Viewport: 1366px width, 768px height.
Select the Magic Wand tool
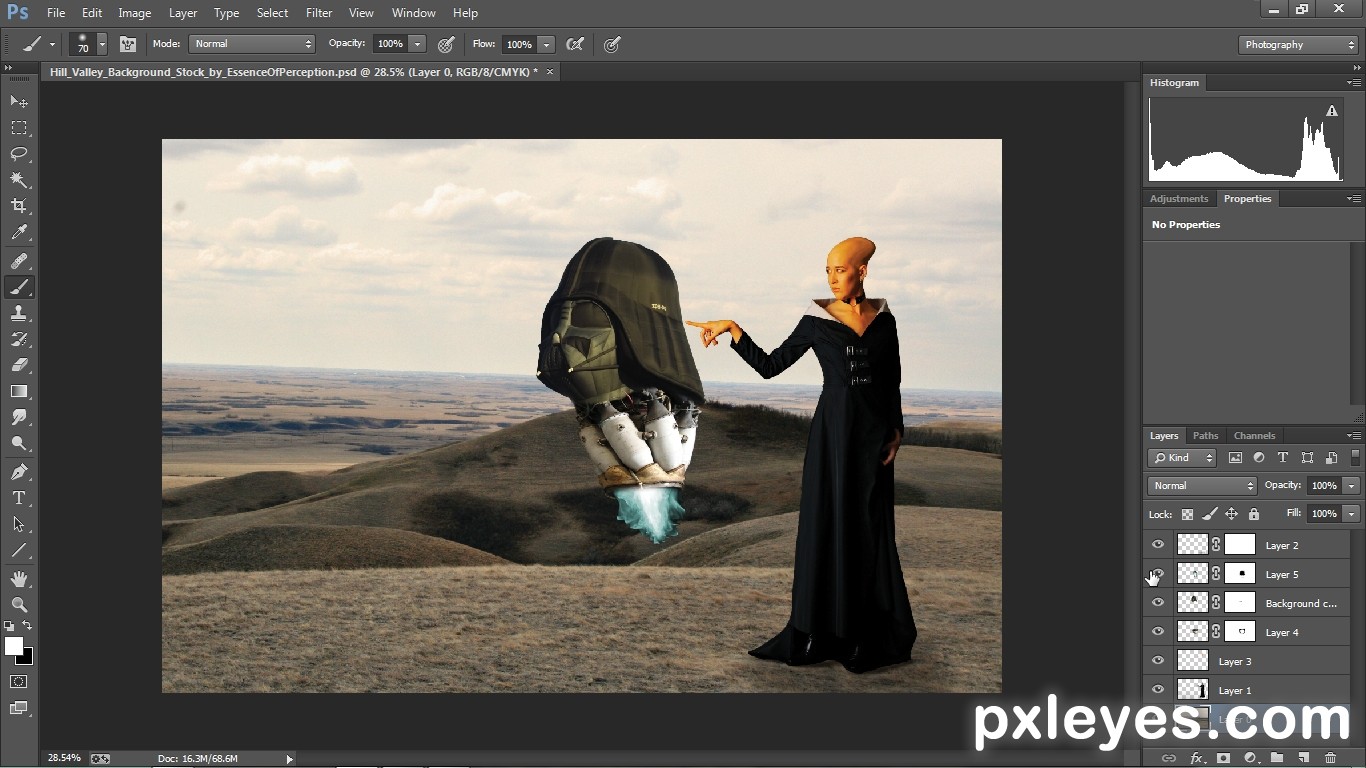coord(19,180)
